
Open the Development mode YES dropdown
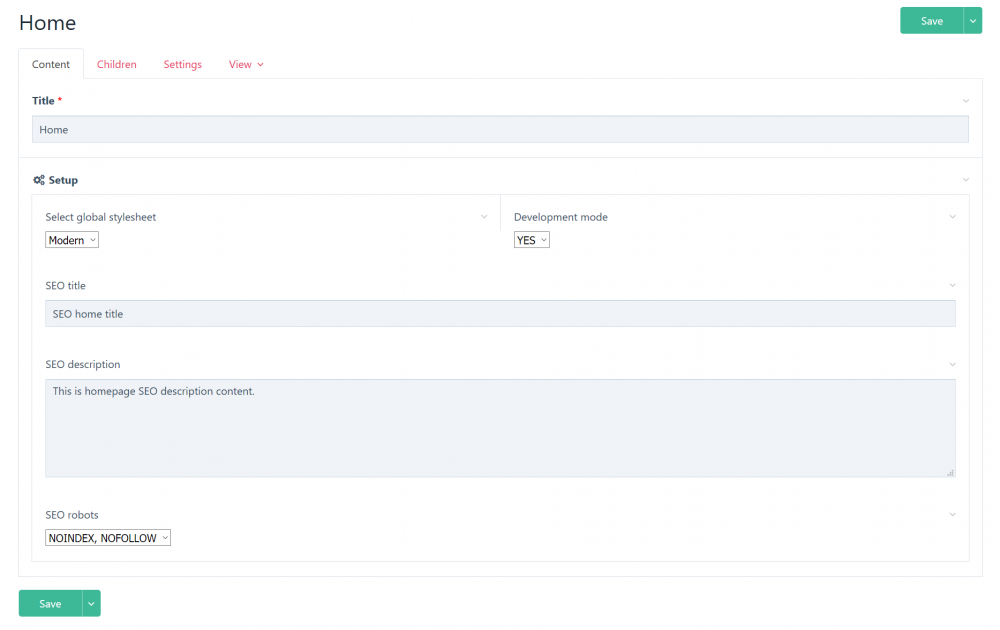tap(531, 240)
